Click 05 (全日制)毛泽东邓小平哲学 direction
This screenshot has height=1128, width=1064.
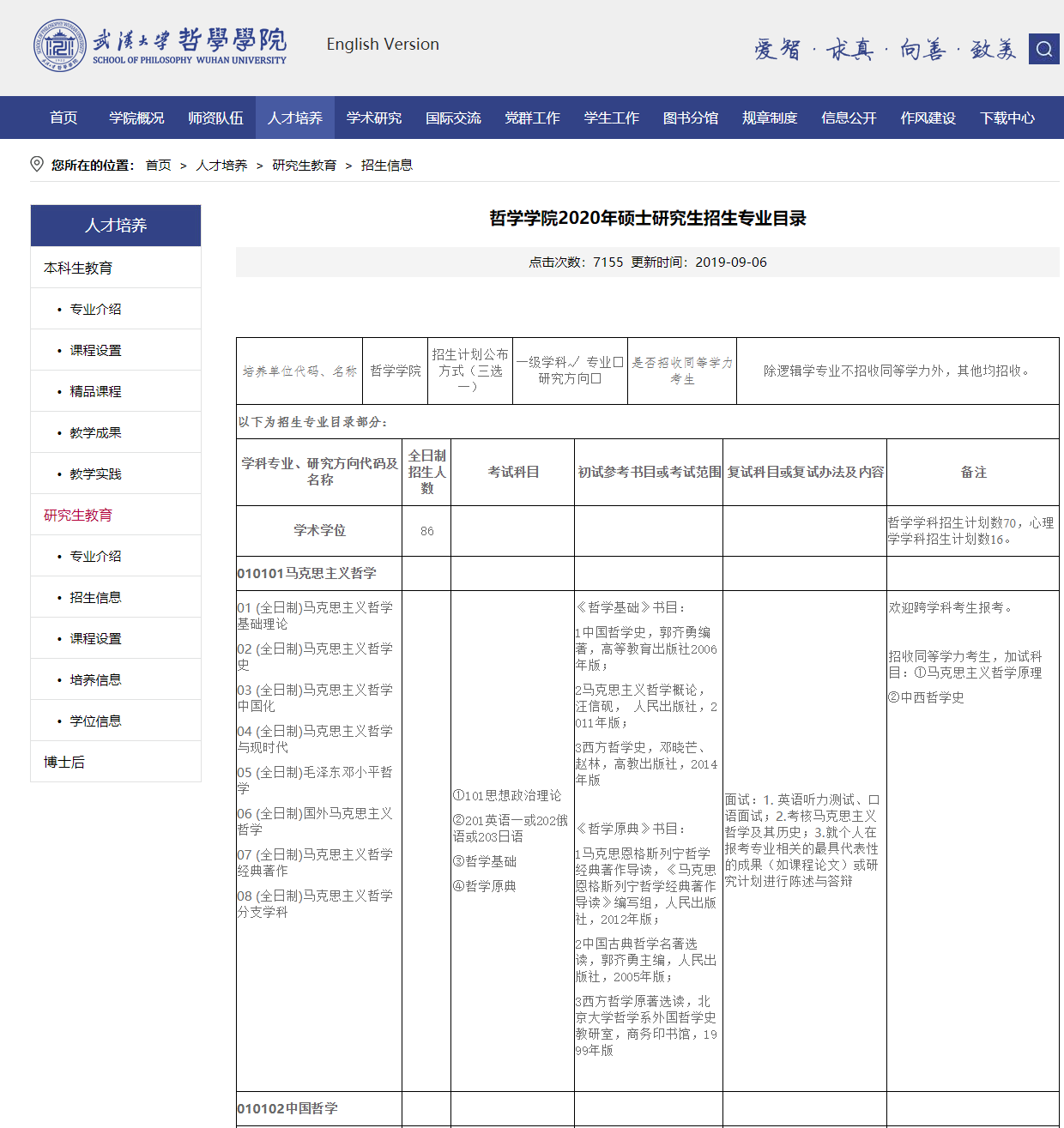(315, 780)
